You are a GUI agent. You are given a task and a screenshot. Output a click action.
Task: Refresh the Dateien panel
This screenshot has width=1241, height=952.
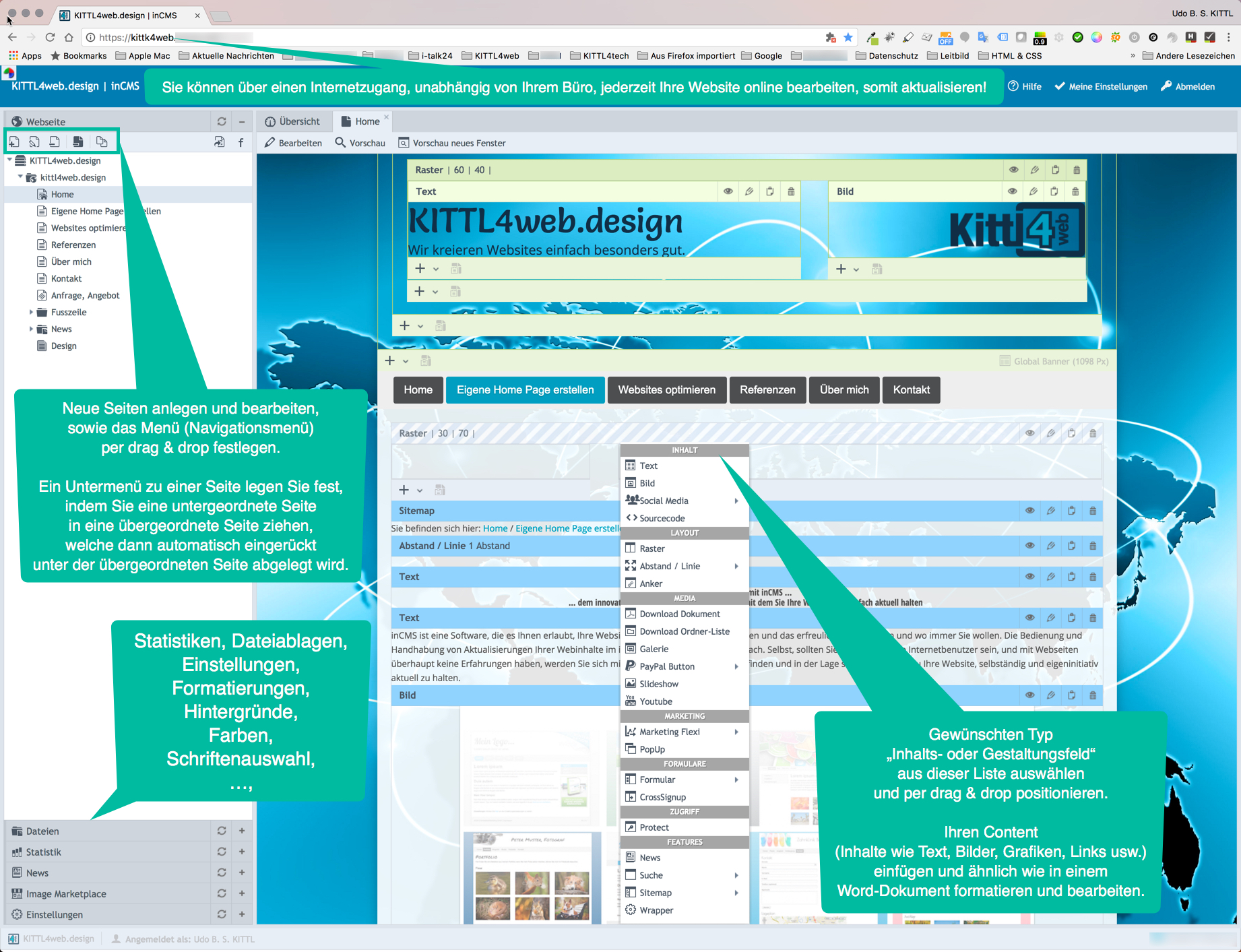click(222, 831)
